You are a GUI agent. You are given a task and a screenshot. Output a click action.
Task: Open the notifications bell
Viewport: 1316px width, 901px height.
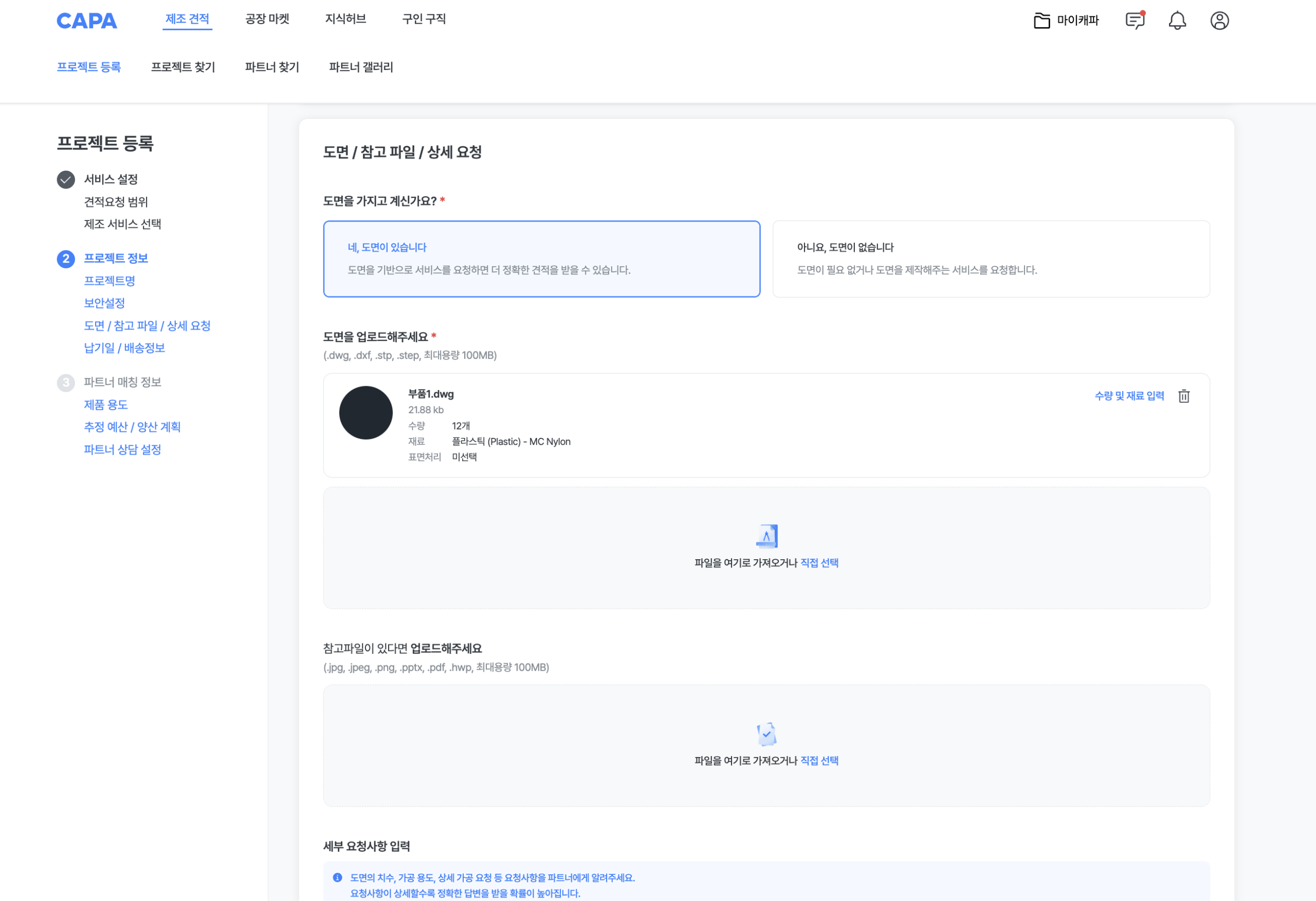coord(1177,21)
